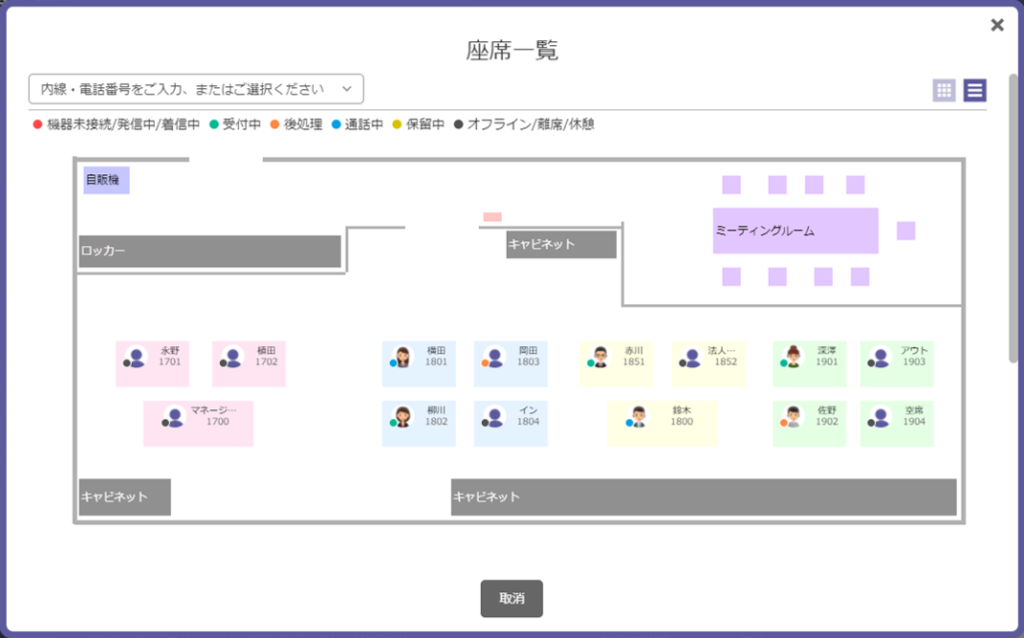Select the manager avatar at extension 1700
Image resolution: width=1024 pixels, height=638 pixels.
tap(174, 417)
